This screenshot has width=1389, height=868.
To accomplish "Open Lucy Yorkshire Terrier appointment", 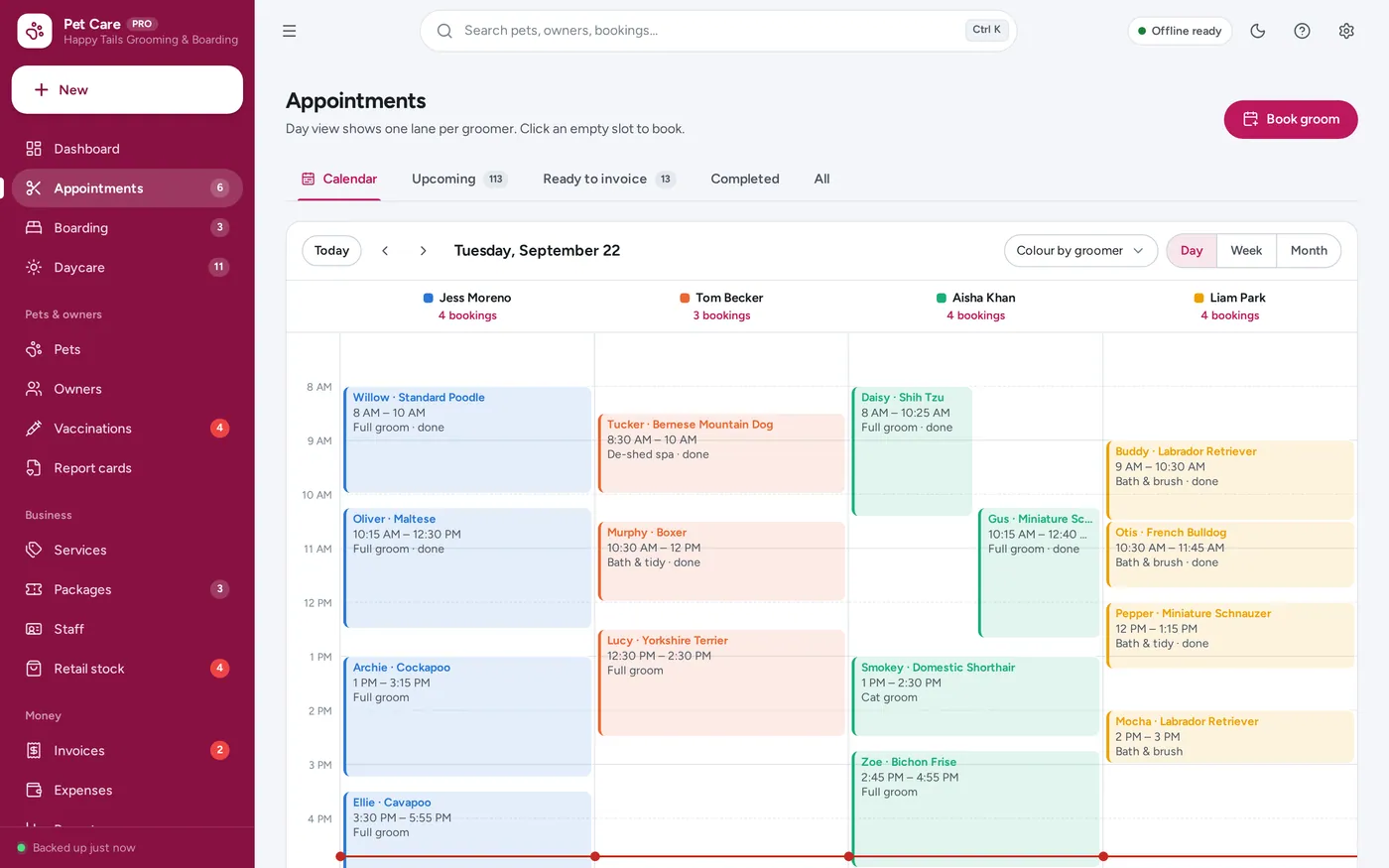I will [x=721, y=682].
